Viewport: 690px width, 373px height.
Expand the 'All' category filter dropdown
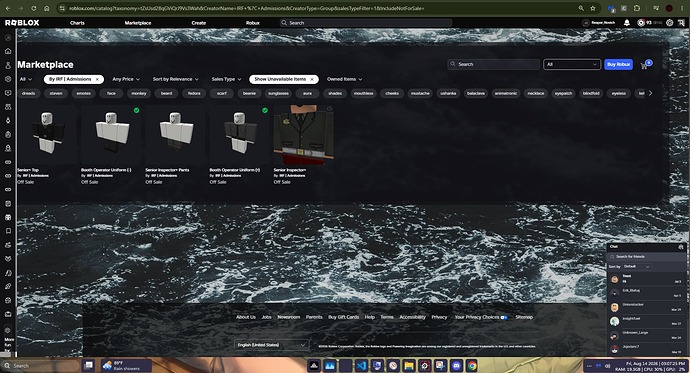click(x=26, y=79)
